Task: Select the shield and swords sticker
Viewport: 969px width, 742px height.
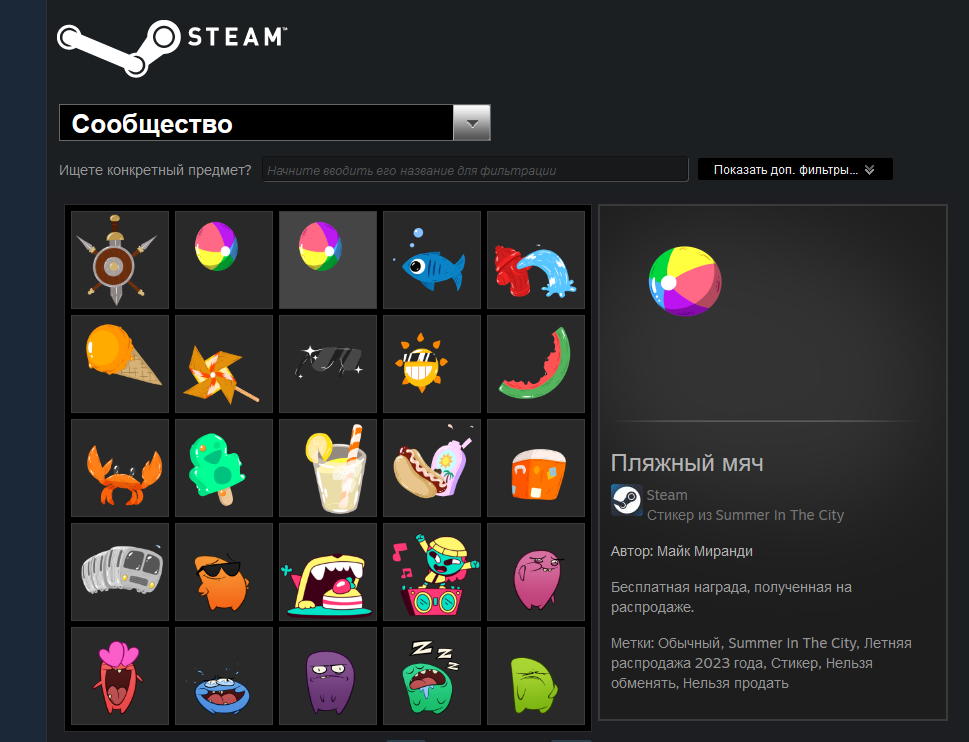Action: point(120,260)
